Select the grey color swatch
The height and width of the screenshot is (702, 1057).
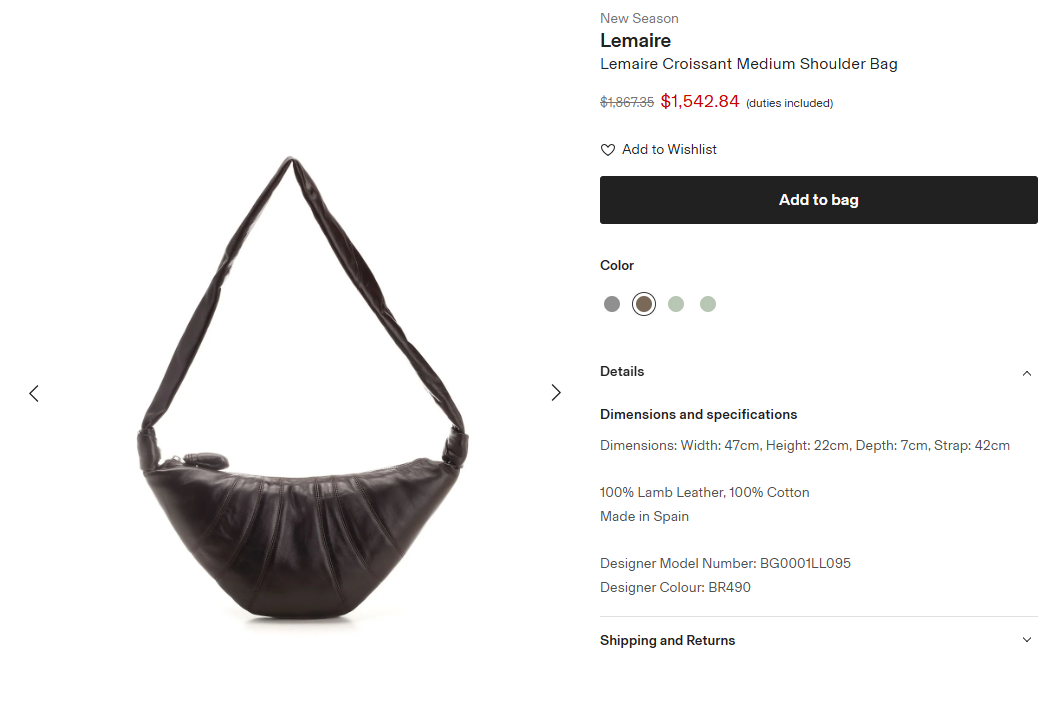[x=611, y=304]
